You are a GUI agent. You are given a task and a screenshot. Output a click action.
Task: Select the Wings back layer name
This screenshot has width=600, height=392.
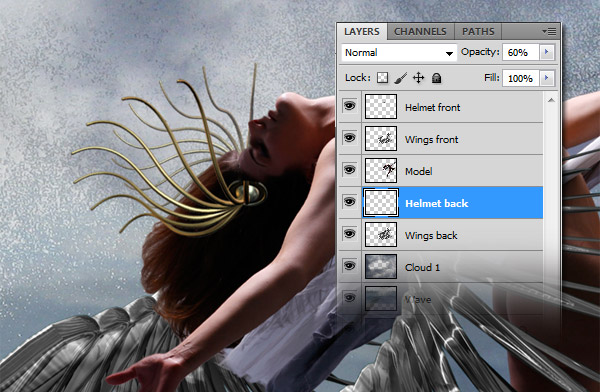(x=431, y=235)
